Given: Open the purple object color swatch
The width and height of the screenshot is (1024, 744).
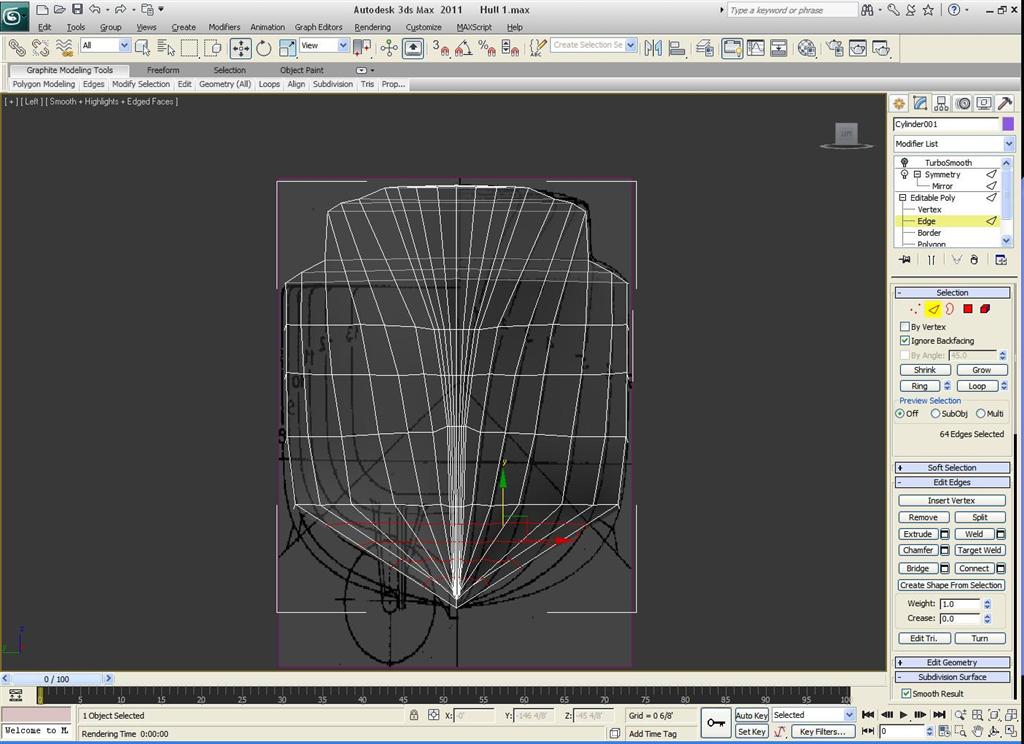Looking at the screenshot, I should tap(1008, 124).
